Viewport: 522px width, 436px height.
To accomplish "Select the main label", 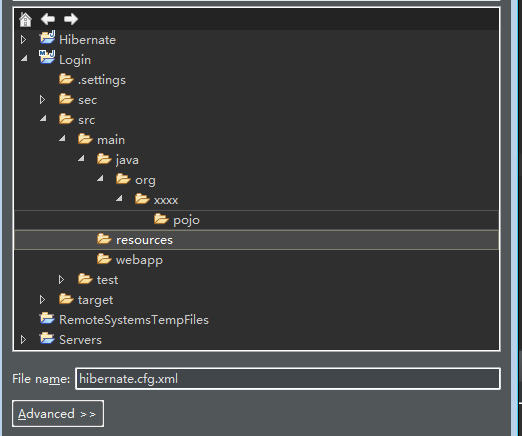I will [x=111, y=140].
